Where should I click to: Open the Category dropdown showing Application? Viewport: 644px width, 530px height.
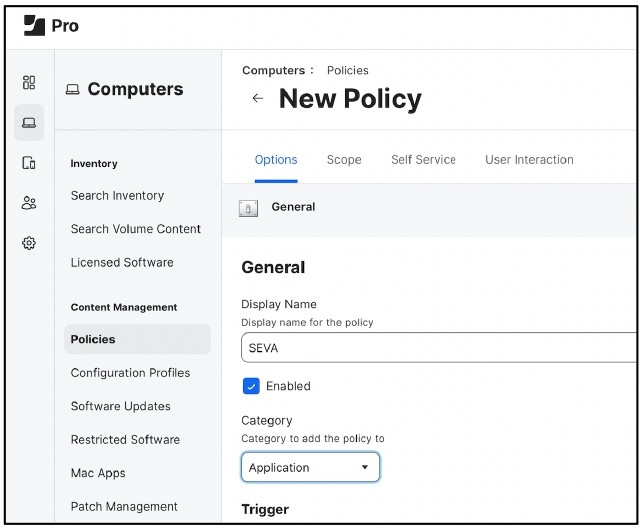pos(310,467)
